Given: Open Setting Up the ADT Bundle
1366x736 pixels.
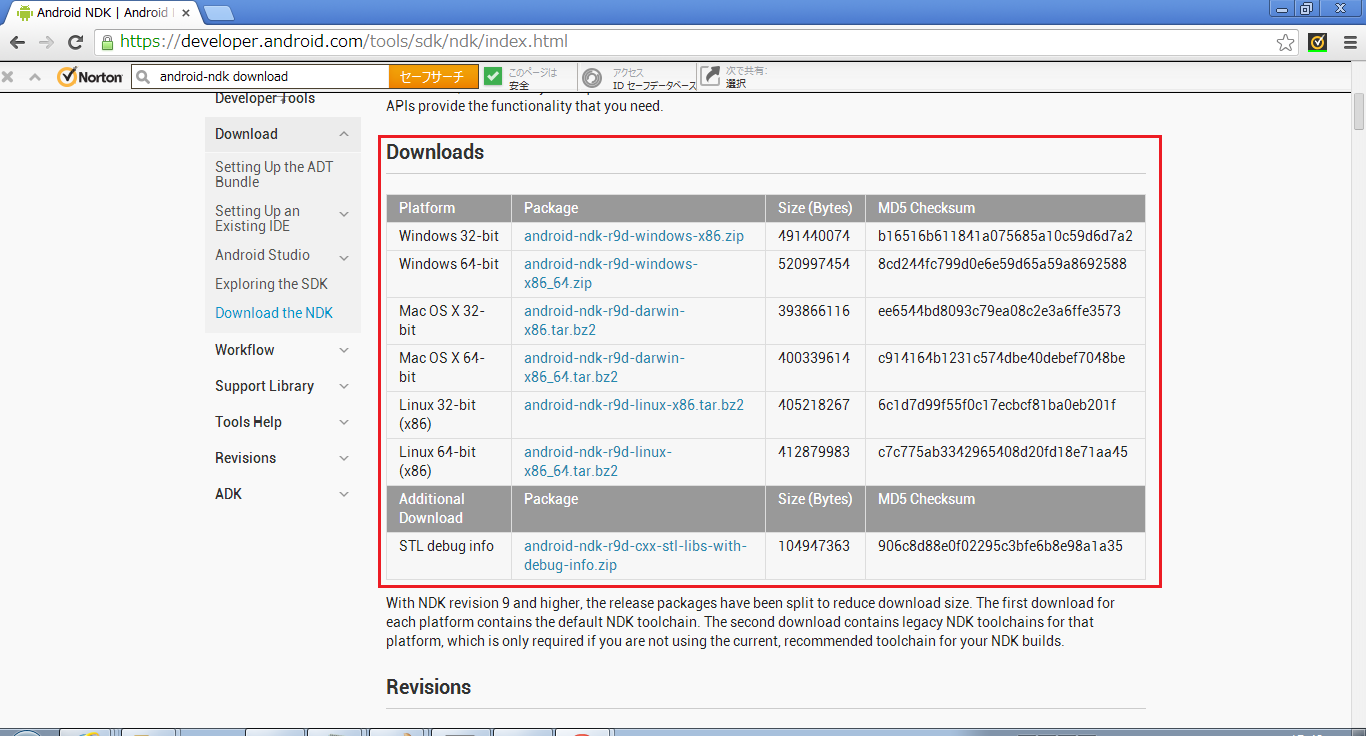Looking at the screenshot, I should click(274, 174).
